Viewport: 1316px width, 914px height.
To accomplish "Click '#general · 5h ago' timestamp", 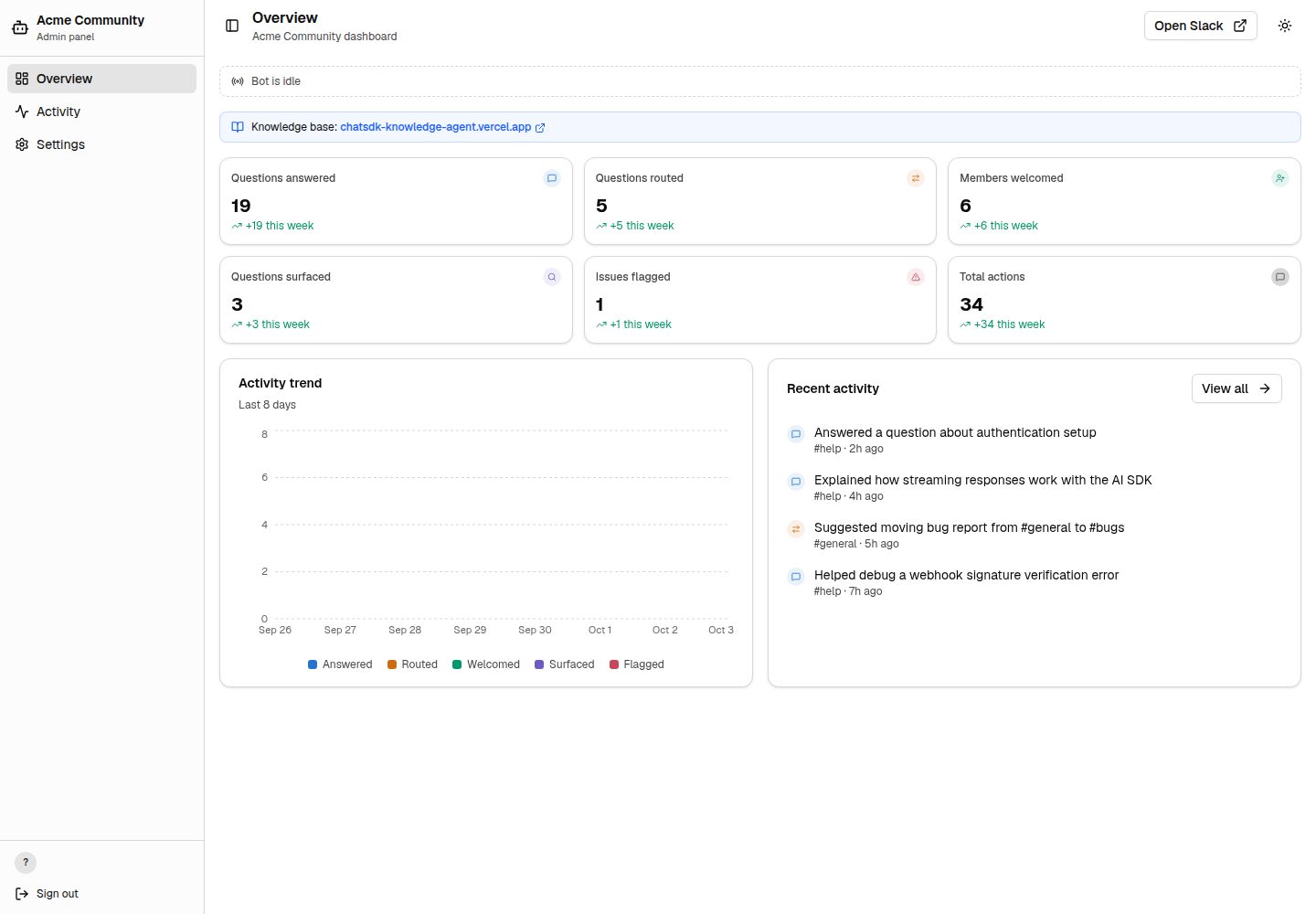I will point(856,544).
